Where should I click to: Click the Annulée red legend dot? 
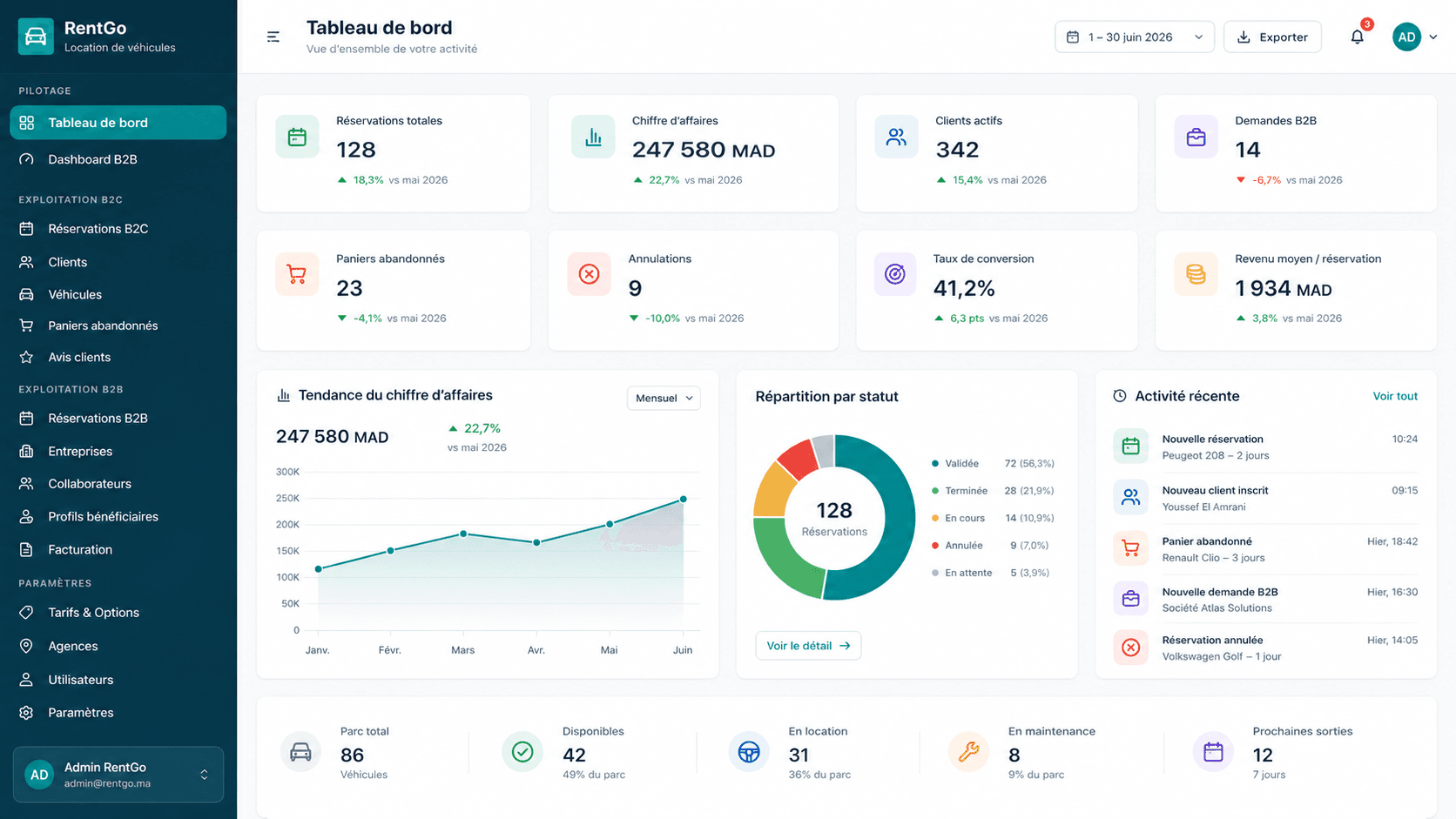pyautogui.click(x=935, y=546)
